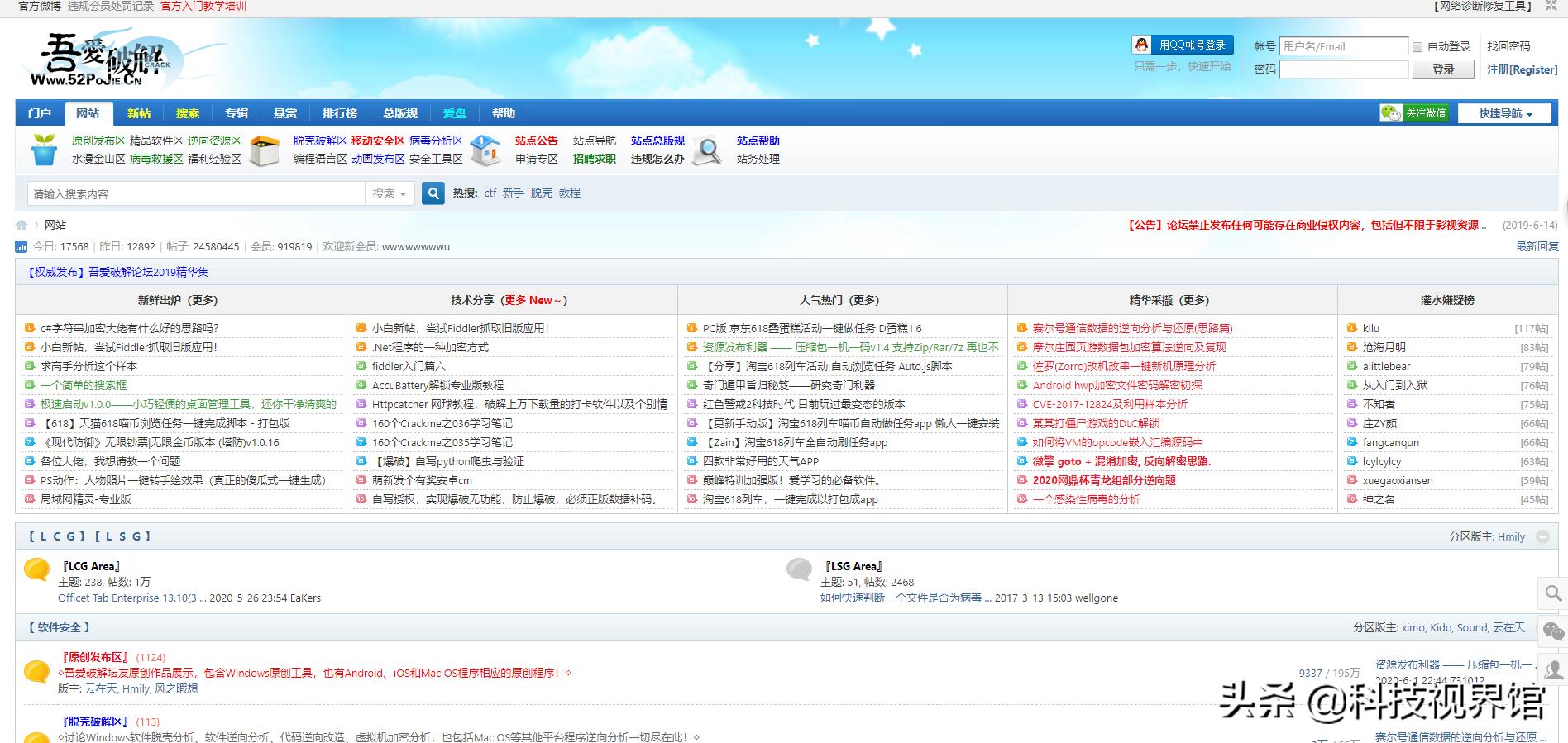The image size is (1568, 743).
Task: Tick the 自动登录 checkbox
Action: click(1417, 47)
